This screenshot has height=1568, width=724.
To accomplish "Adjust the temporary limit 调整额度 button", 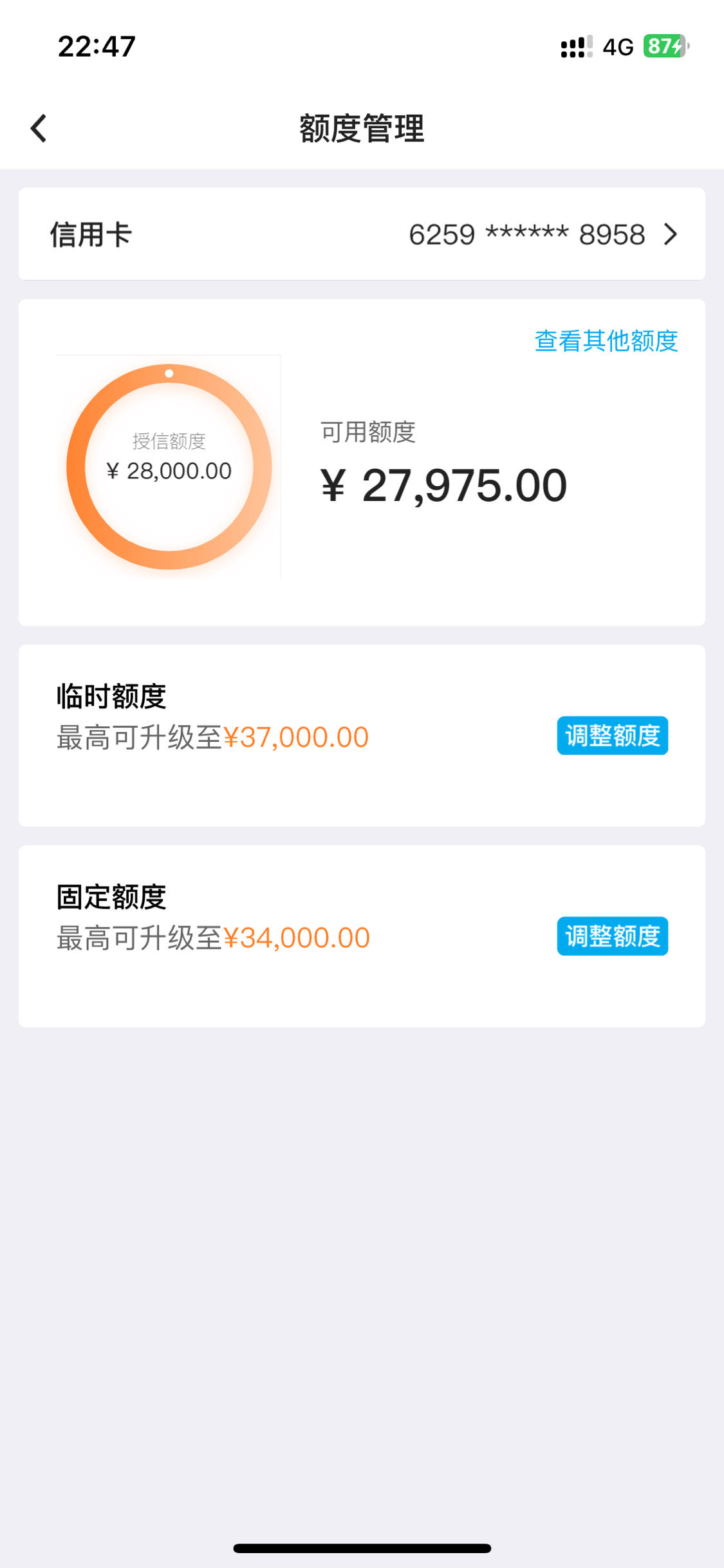I will pos(612,735).
